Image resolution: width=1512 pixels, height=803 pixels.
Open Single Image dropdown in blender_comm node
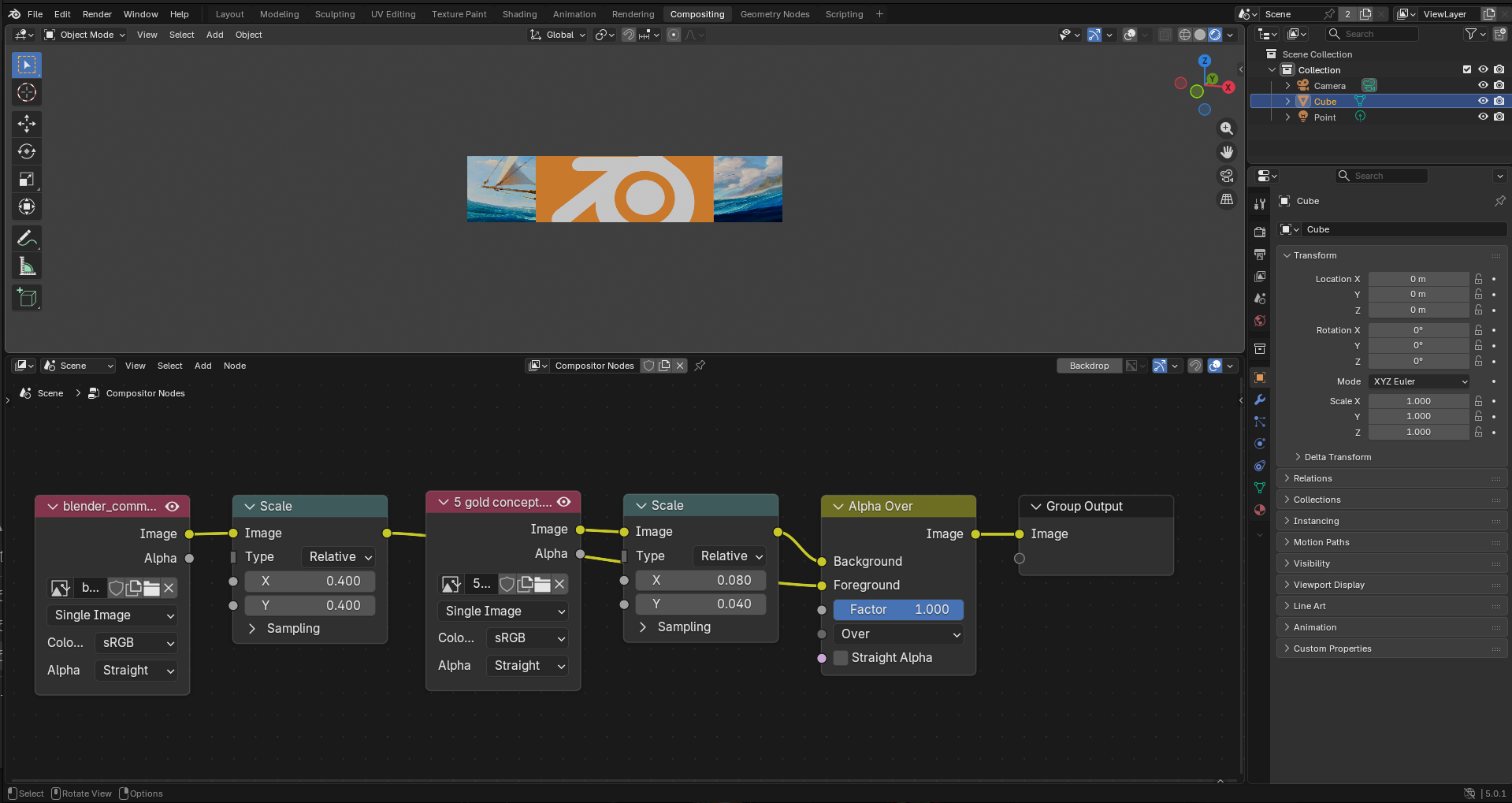click(x=113, y=615)
